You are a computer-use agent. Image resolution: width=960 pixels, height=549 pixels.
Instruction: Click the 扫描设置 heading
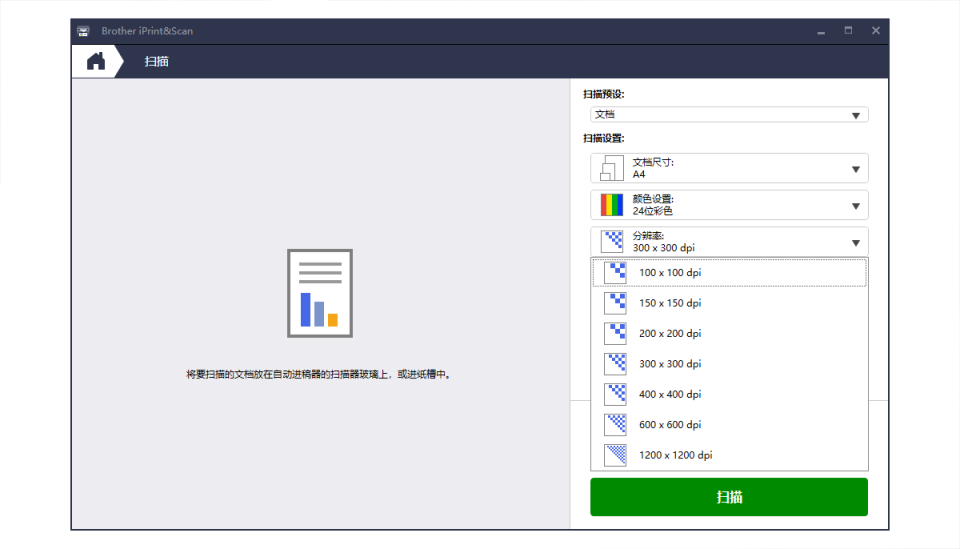[x=604, y=138]
